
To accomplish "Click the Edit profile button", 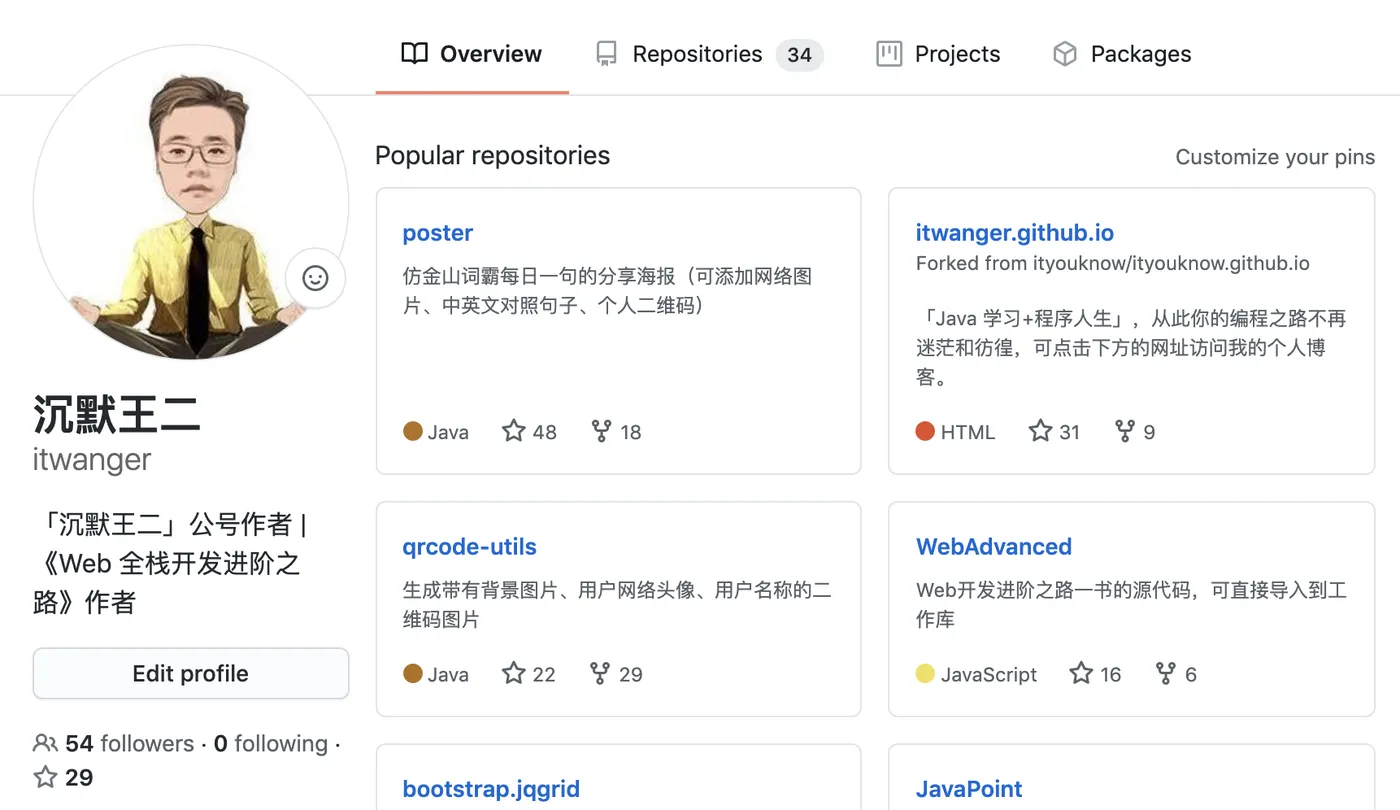I will [191, 674].
